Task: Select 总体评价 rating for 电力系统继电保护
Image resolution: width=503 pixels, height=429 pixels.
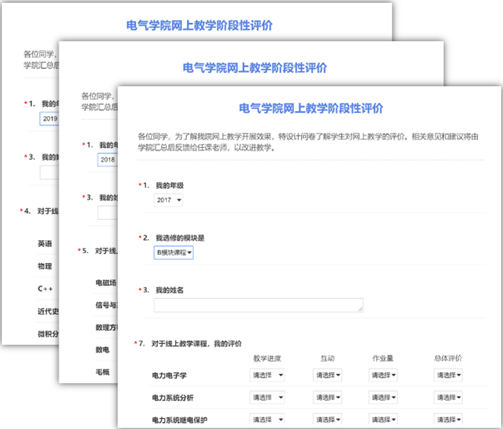Action: pyautogui.click(x=448, y=419)
